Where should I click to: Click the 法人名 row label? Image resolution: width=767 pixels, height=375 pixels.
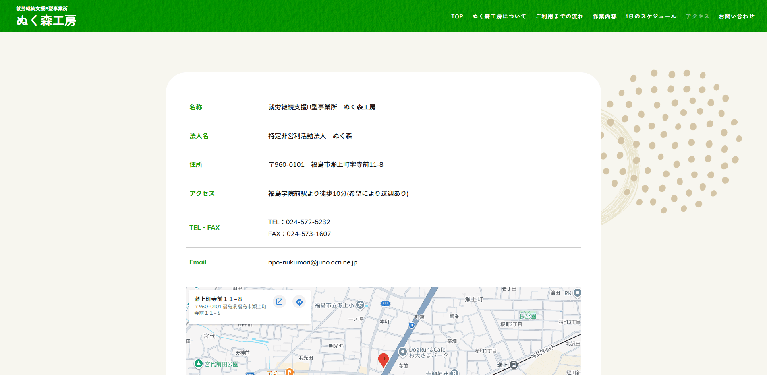tap(199, 136)
